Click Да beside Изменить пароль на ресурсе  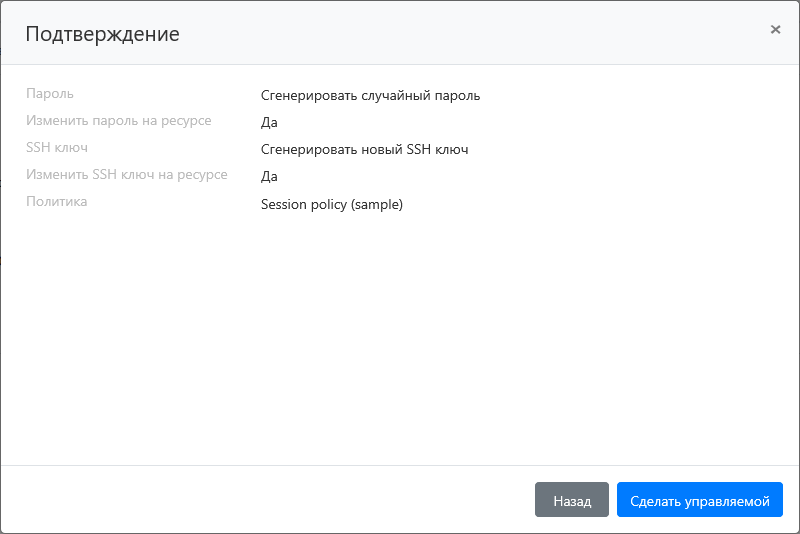pos(269,123)
